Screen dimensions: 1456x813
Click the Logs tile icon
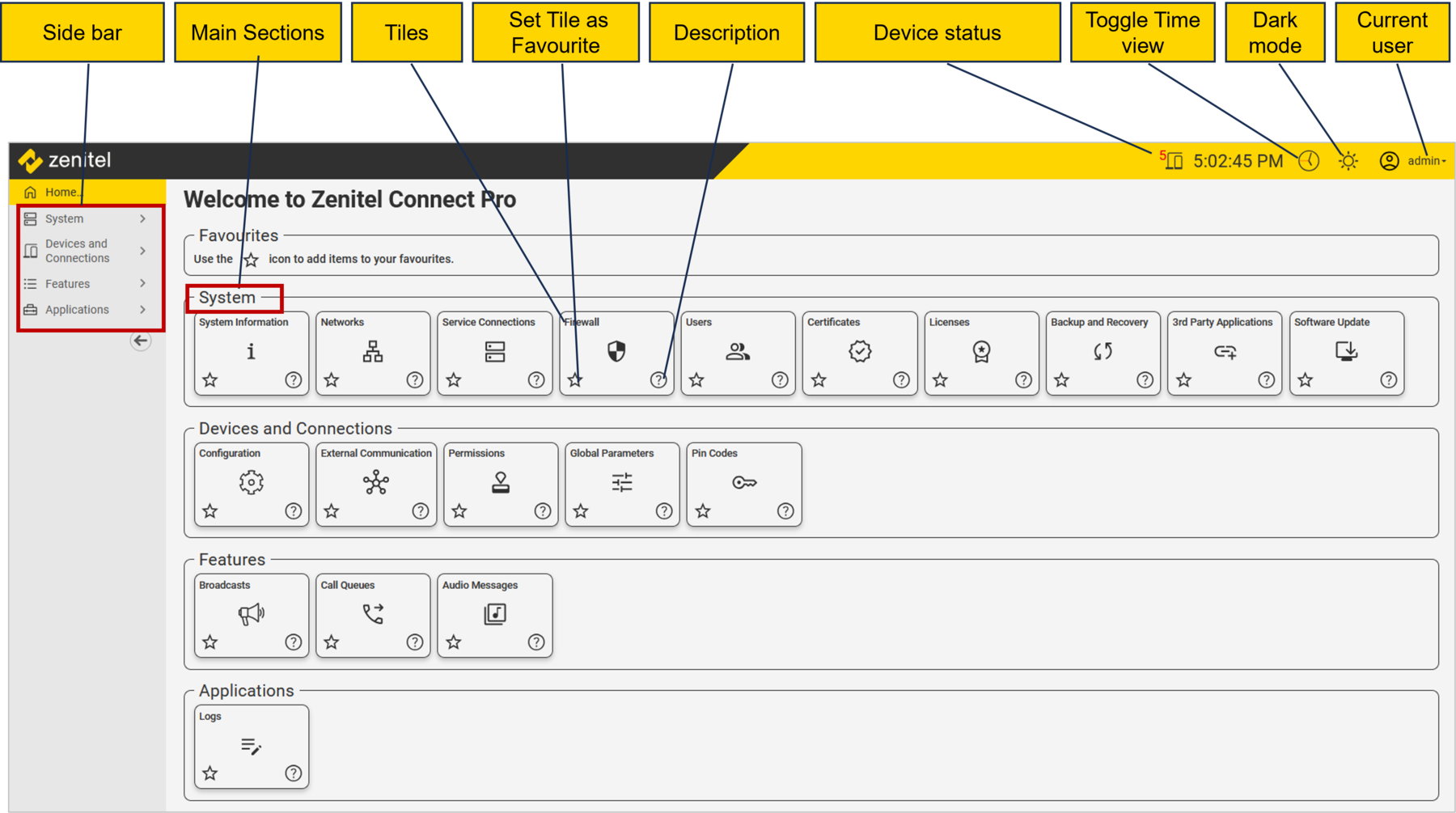coord(251,746)
